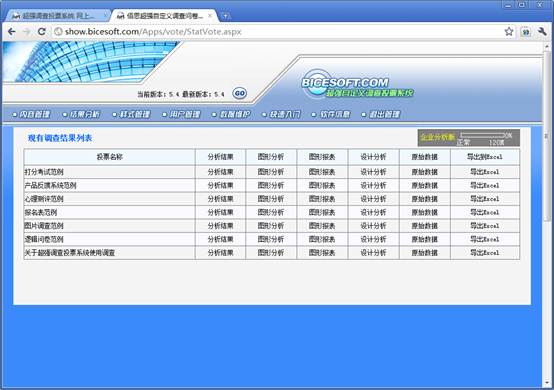
Task: Click the browser forward arrow
Action: (x=26, y=31)
